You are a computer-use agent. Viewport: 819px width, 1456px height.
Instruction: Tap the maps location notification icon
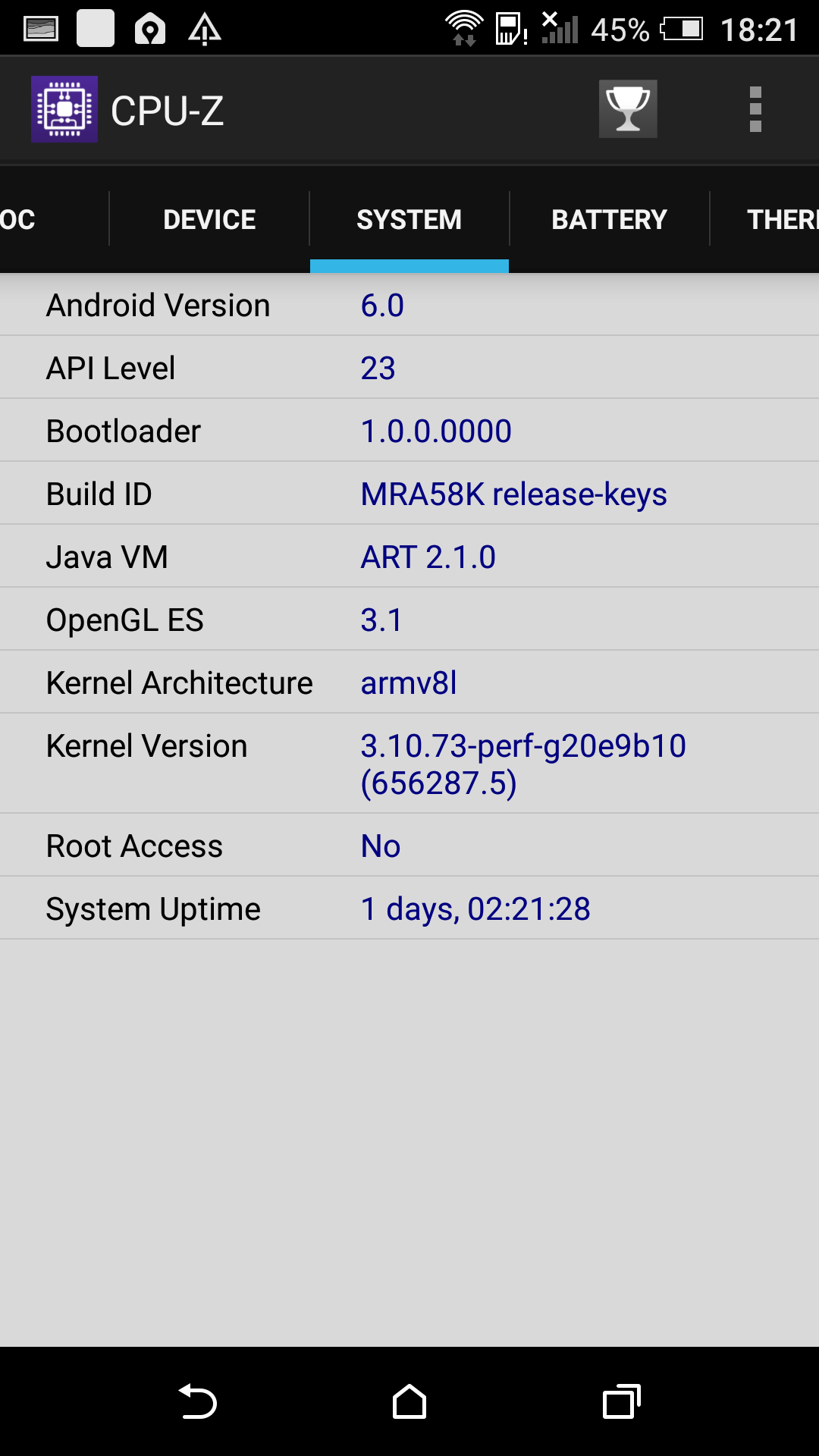(x=150, y=29)
